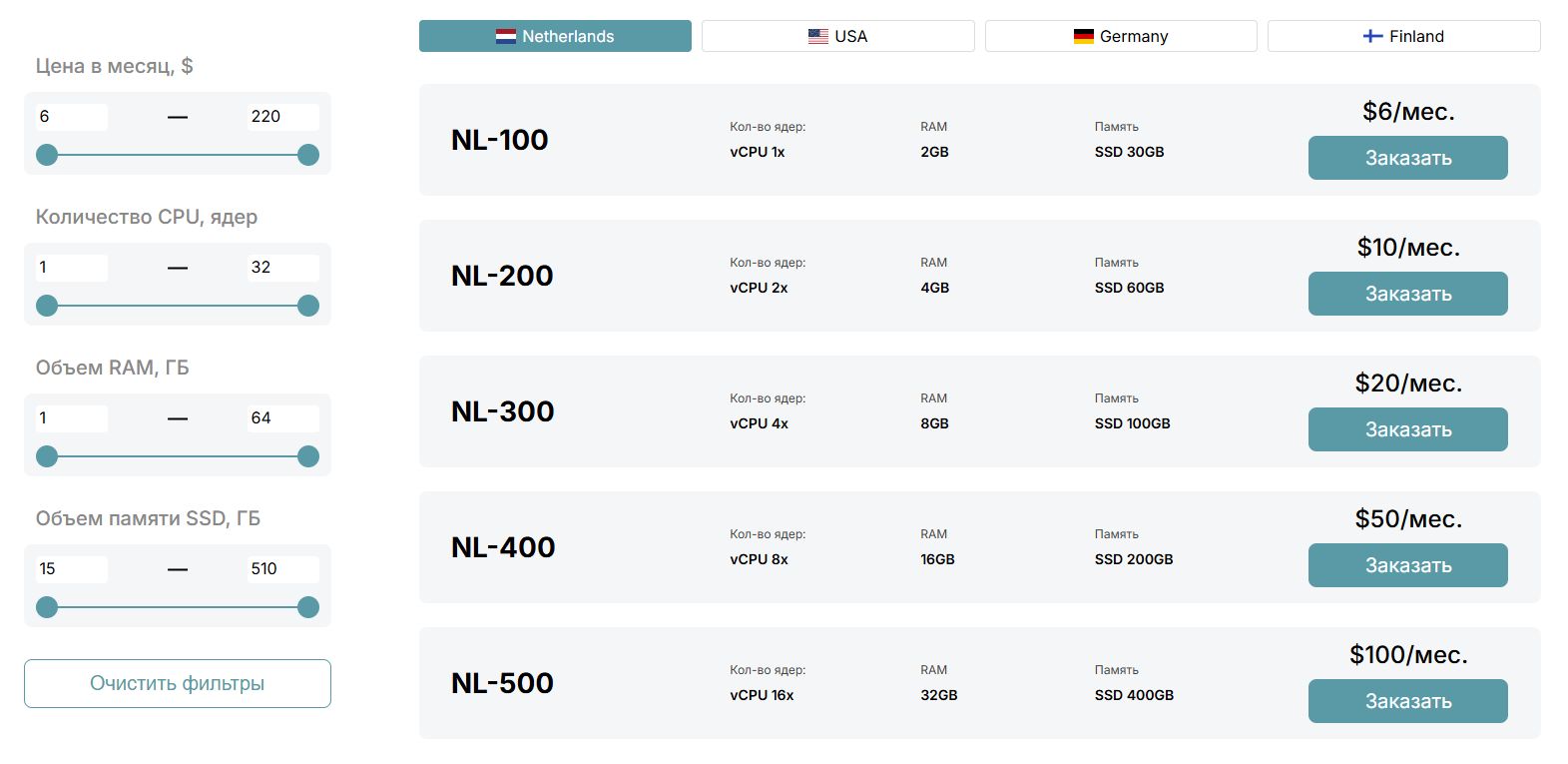The width and height of the screenshot is (1568, 764).
Task: Focus the maximum RAM field showing 64
Action: pos(283,418)
